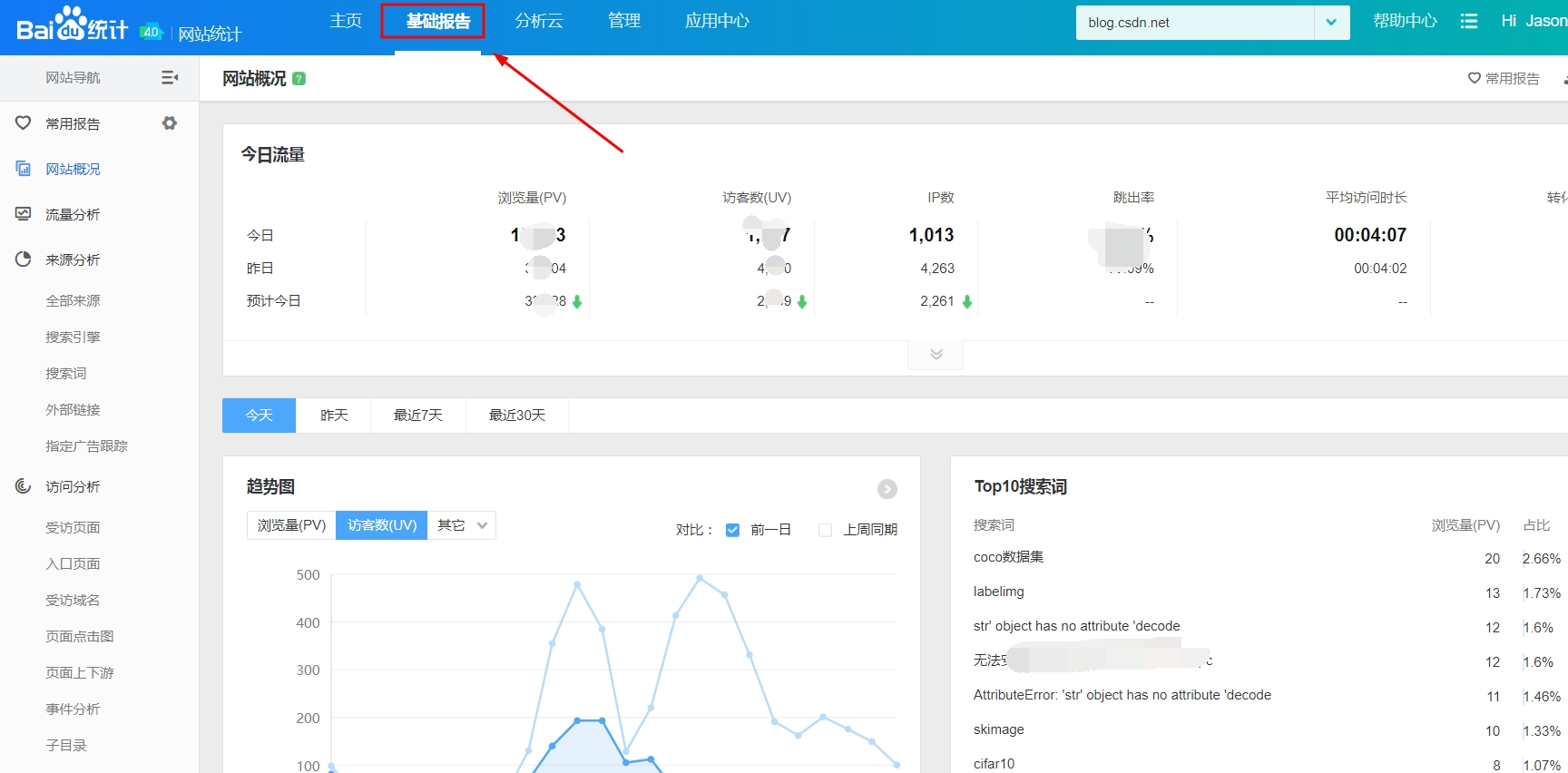Open 页面点击图 report
The height and width of the screenshot is (773, 1568).
80,636
